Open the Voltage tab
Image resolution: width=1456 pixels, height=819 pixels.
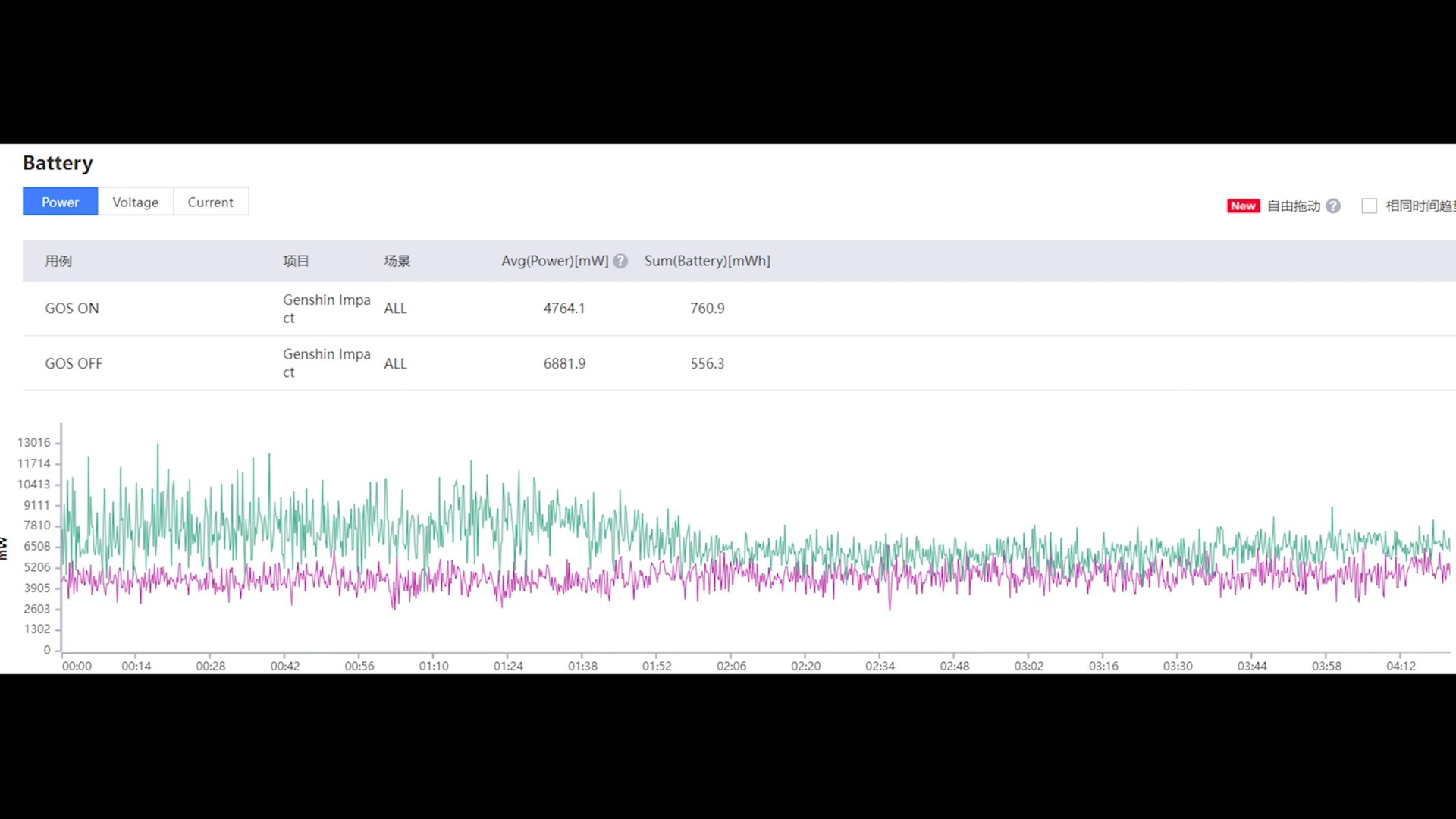click(x=135, y=202)
